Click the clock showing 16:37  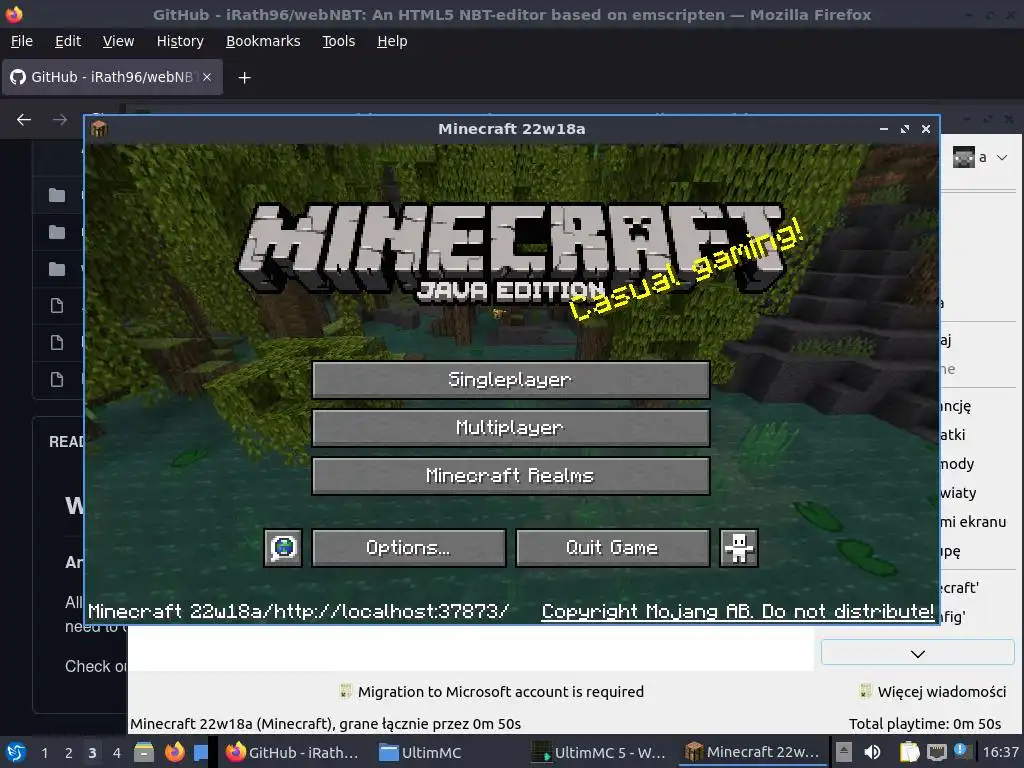click(1000, 752)
